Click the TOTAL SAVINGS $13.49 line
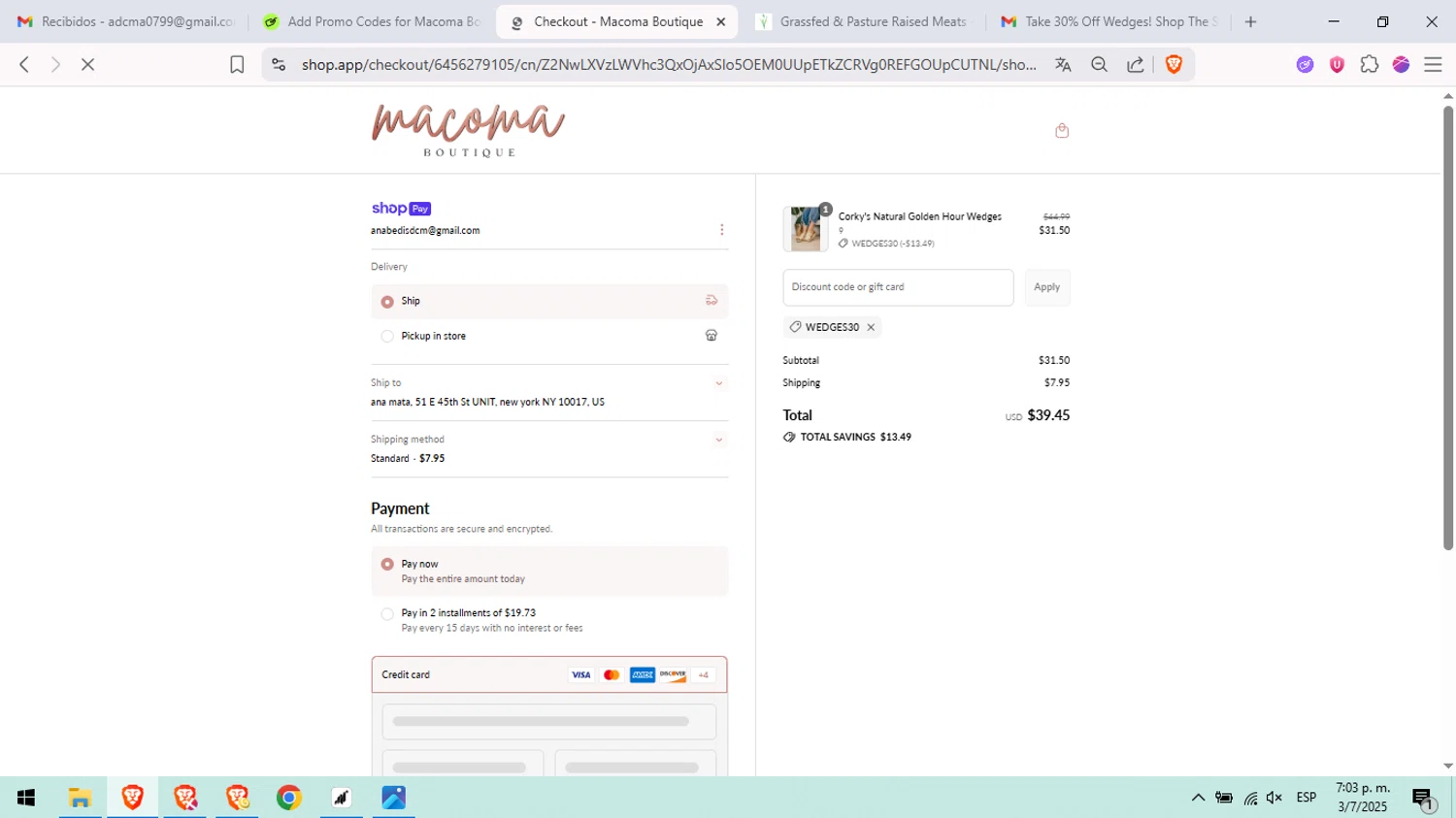This screenshot has width=1456, height=818. 847,437
